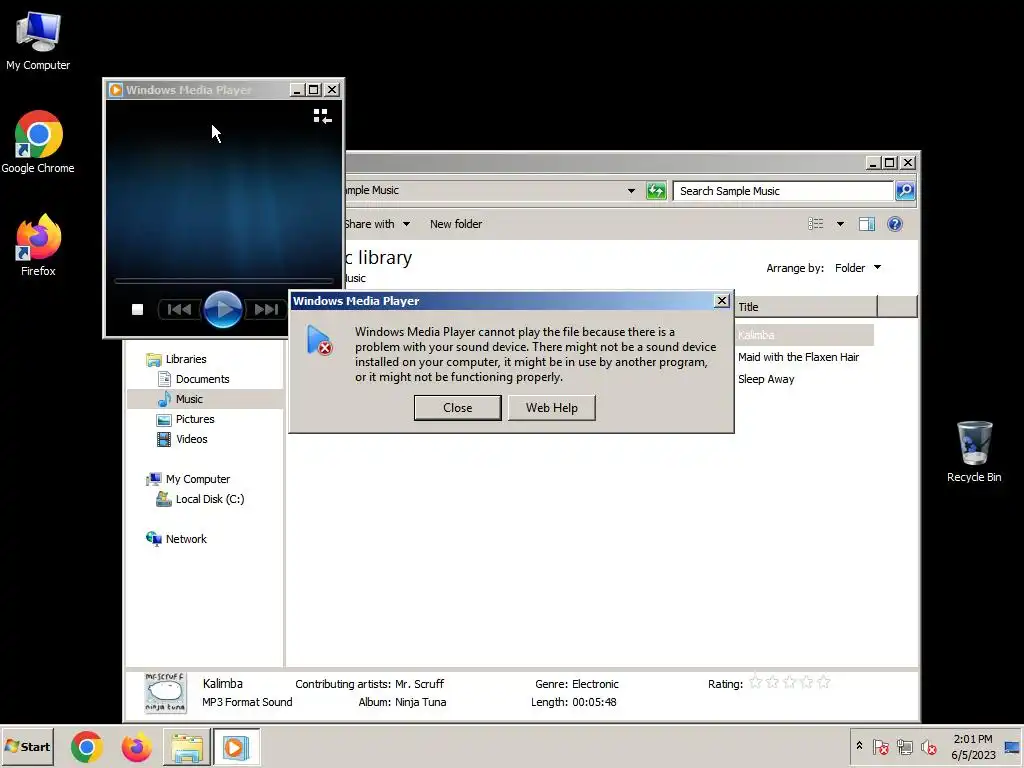This screenshot has width=1024, height=768.
Task: Create a New folder from toolbar
Action: click(x=456, y=224)
